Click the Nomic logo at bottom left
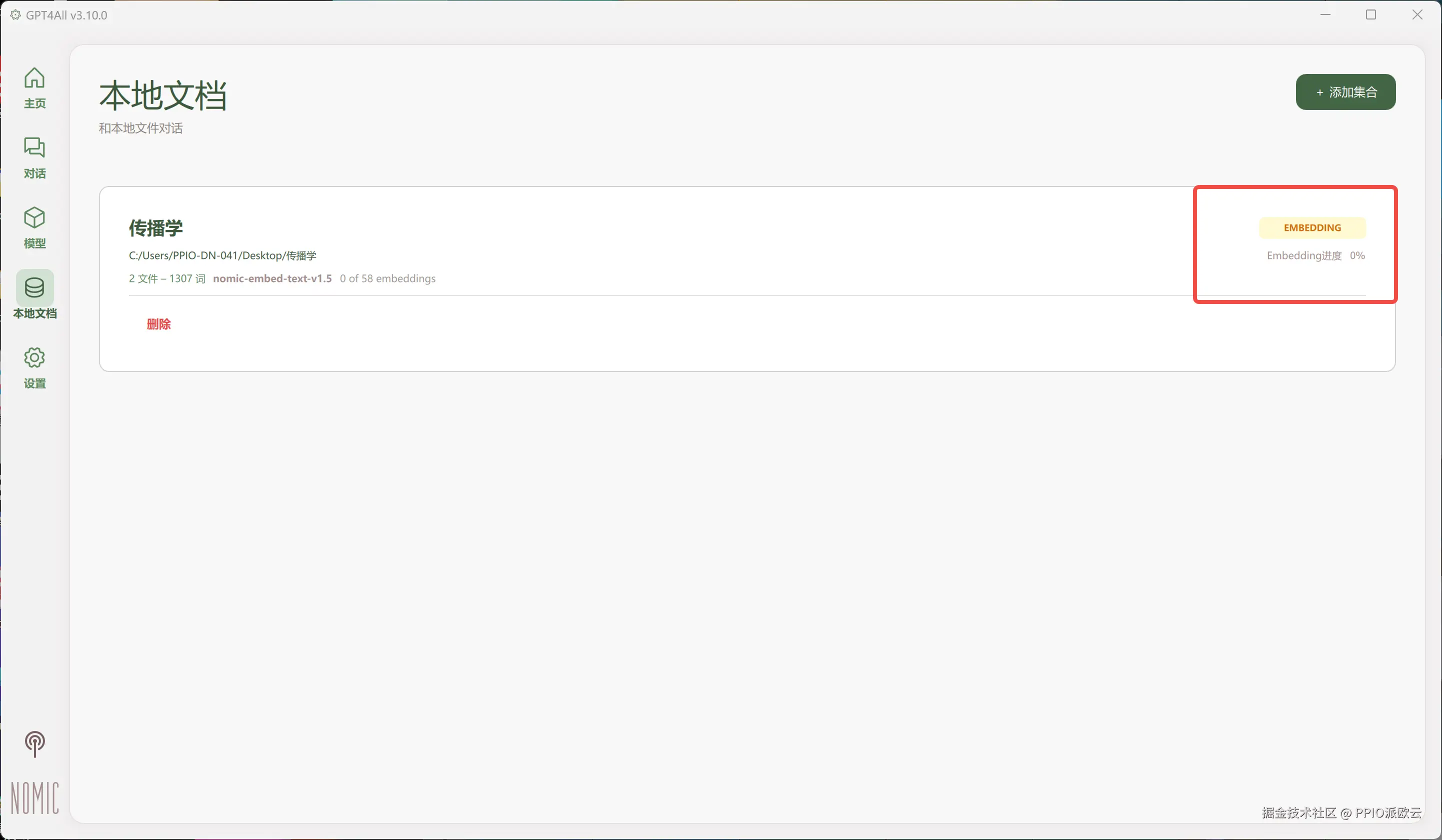Image resolution: width=1442 pixels, height=840 pixels. pyautogui.click(x=34, y=797)
